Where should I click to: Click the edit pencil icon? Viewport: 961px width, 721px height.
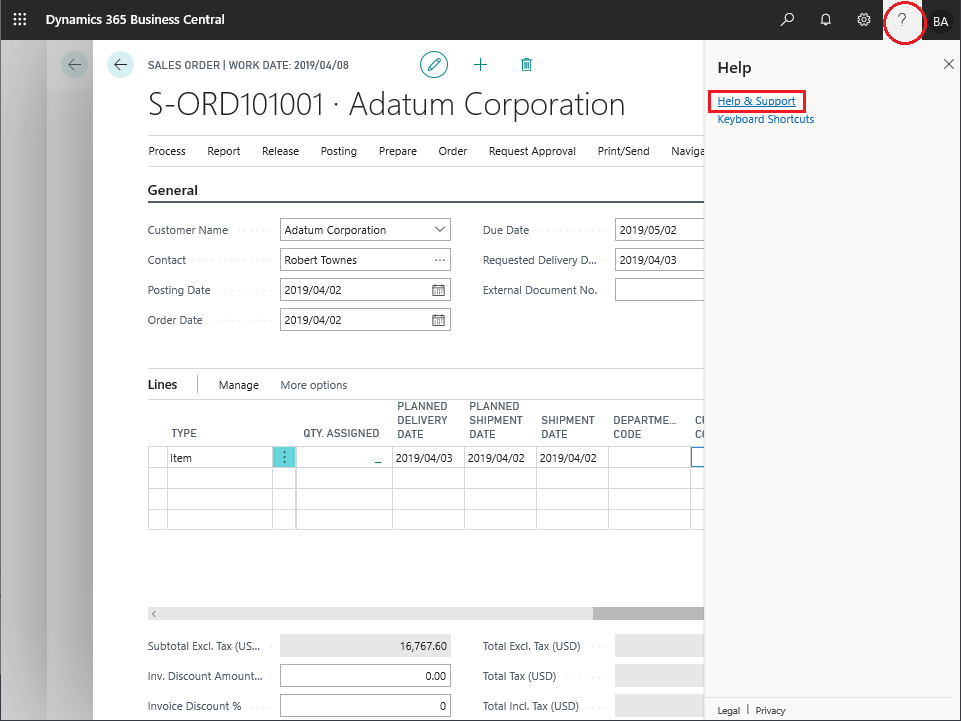point(434,64)
